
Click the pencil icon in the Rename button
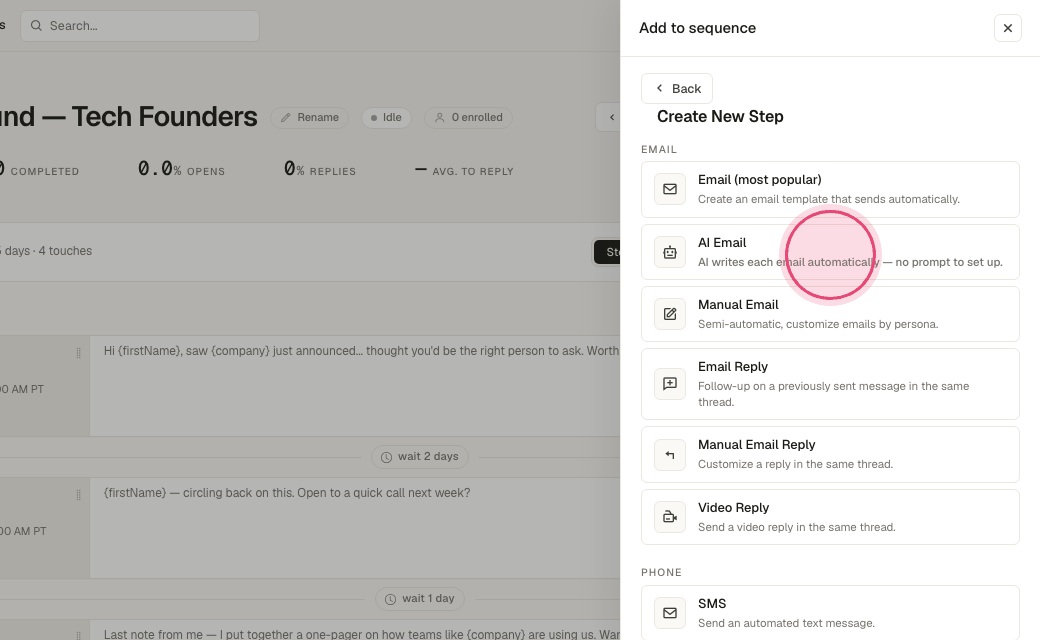click(286, 117)
